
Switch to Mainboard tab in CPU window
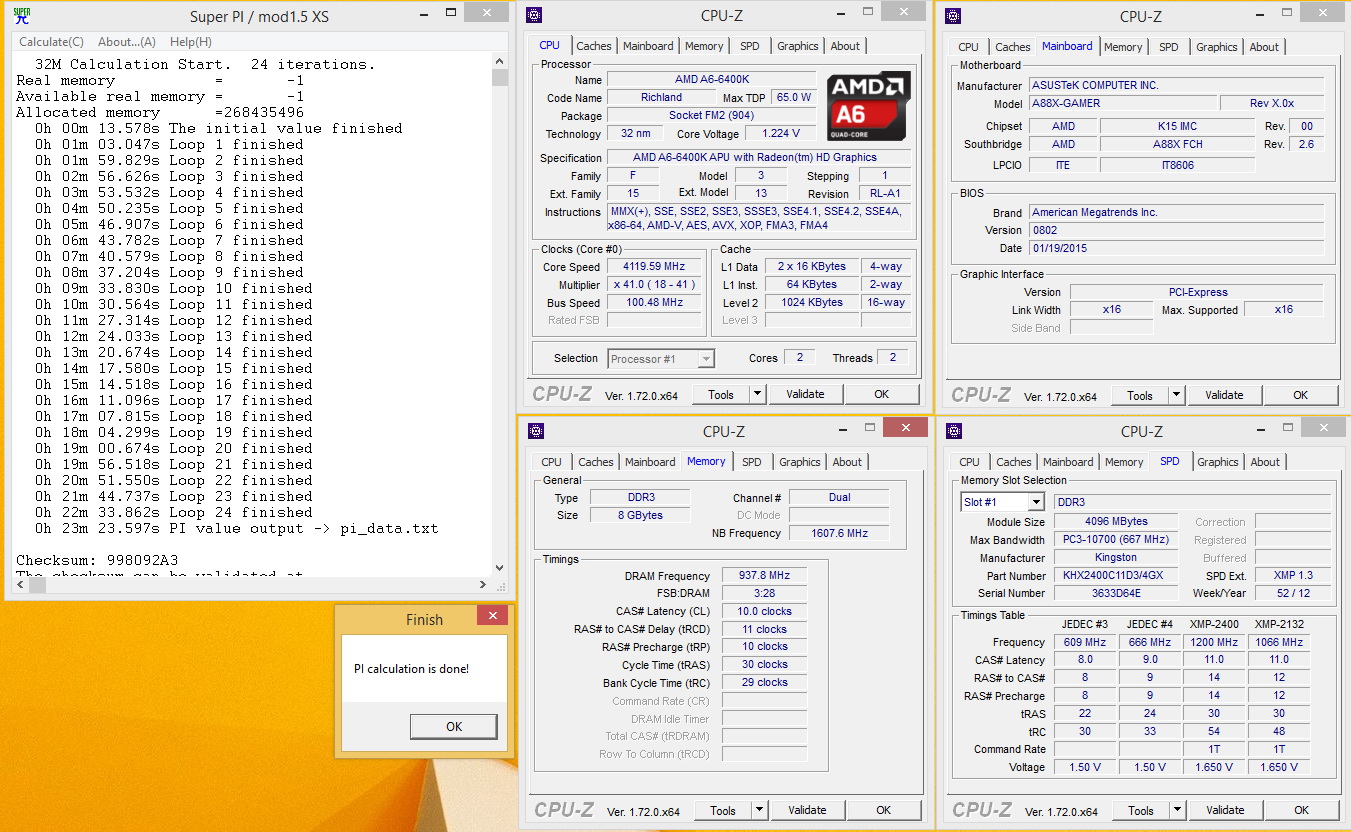point(648,46)
